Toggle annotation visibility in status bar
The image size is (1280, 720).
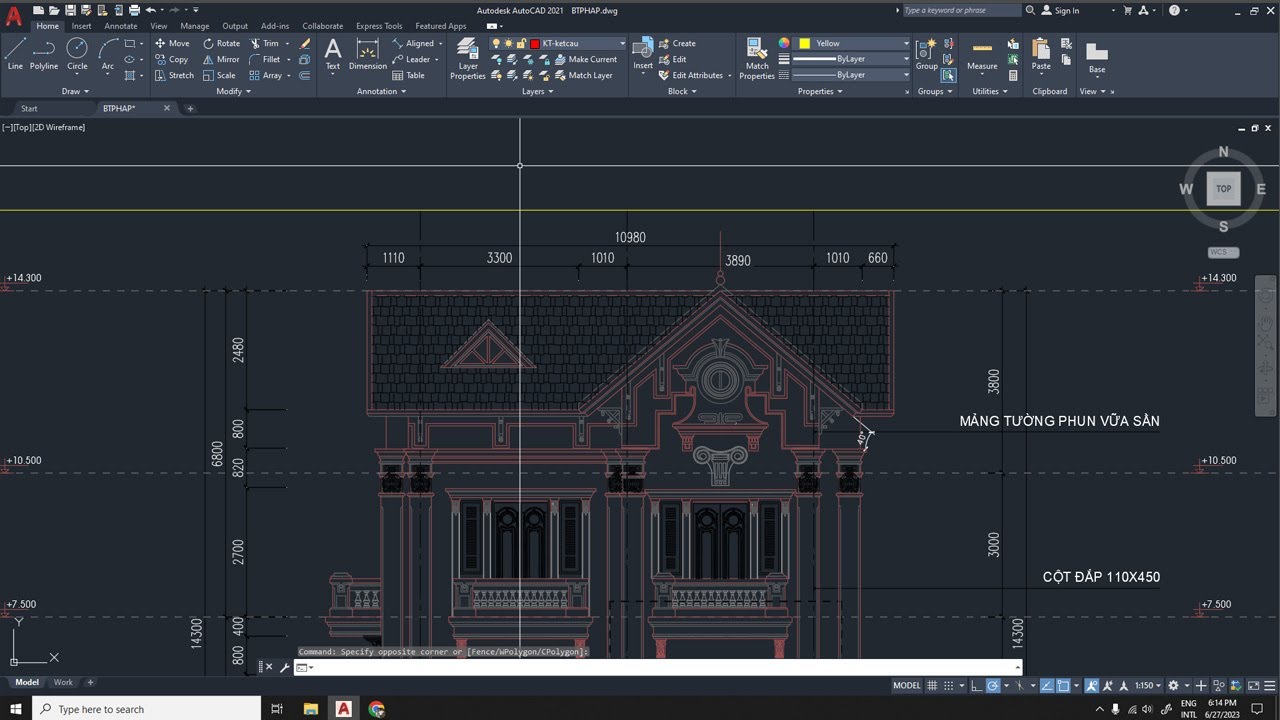pyautogui.click(x=1092, y=686)
